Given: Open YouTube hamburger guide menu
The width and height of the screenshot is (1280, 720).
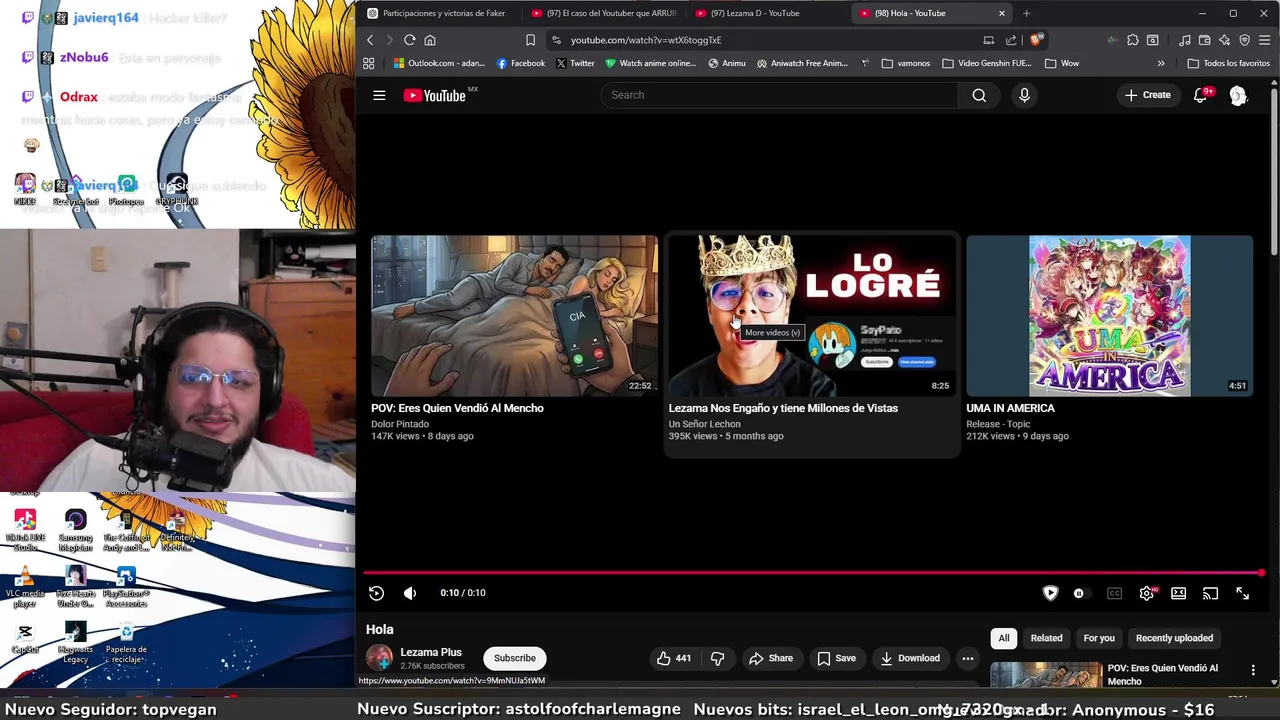Looking at the screenshot, I should click(379, 95).
